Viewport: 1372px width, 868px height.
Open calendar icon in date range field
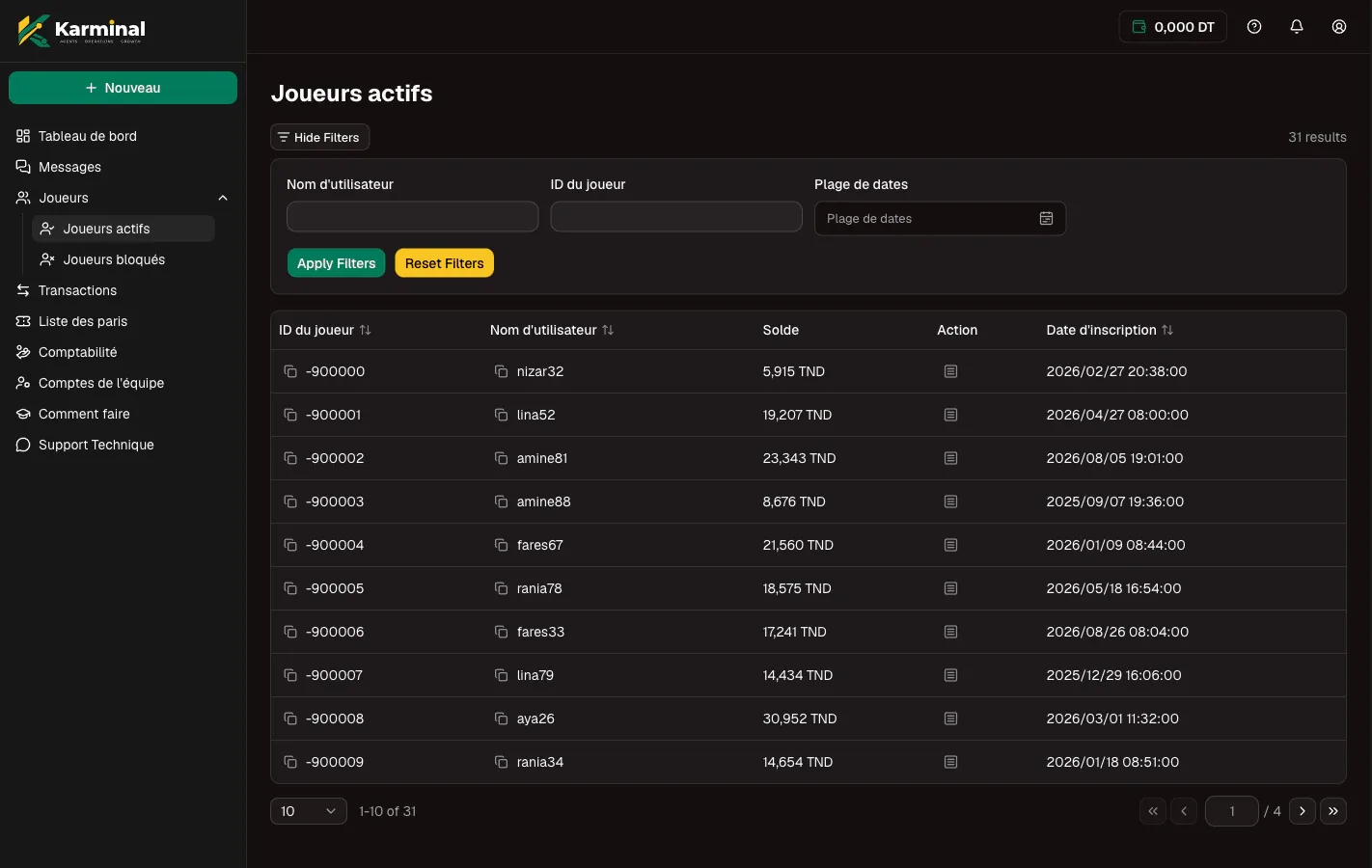click(1046, 219)
